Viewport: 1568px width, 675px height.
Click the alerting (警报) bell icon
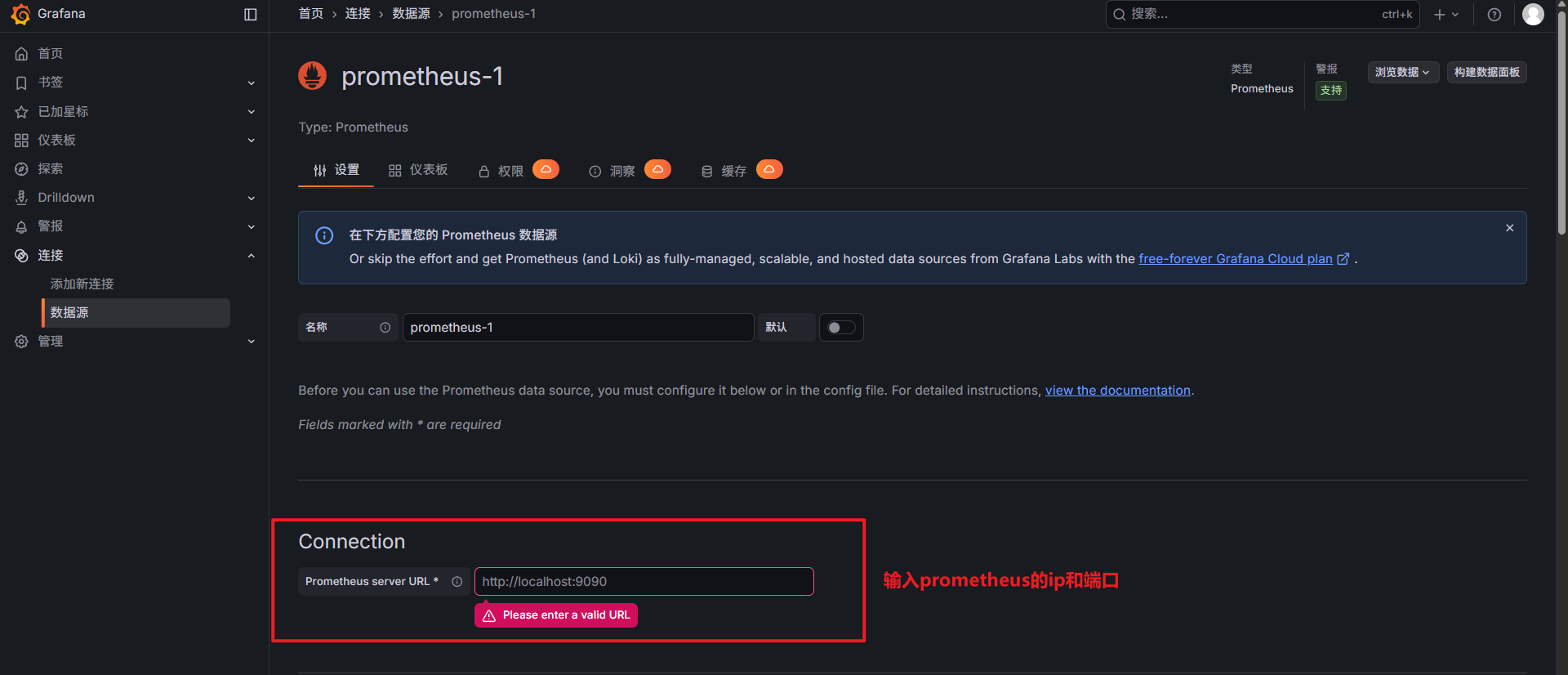[21, 226]
